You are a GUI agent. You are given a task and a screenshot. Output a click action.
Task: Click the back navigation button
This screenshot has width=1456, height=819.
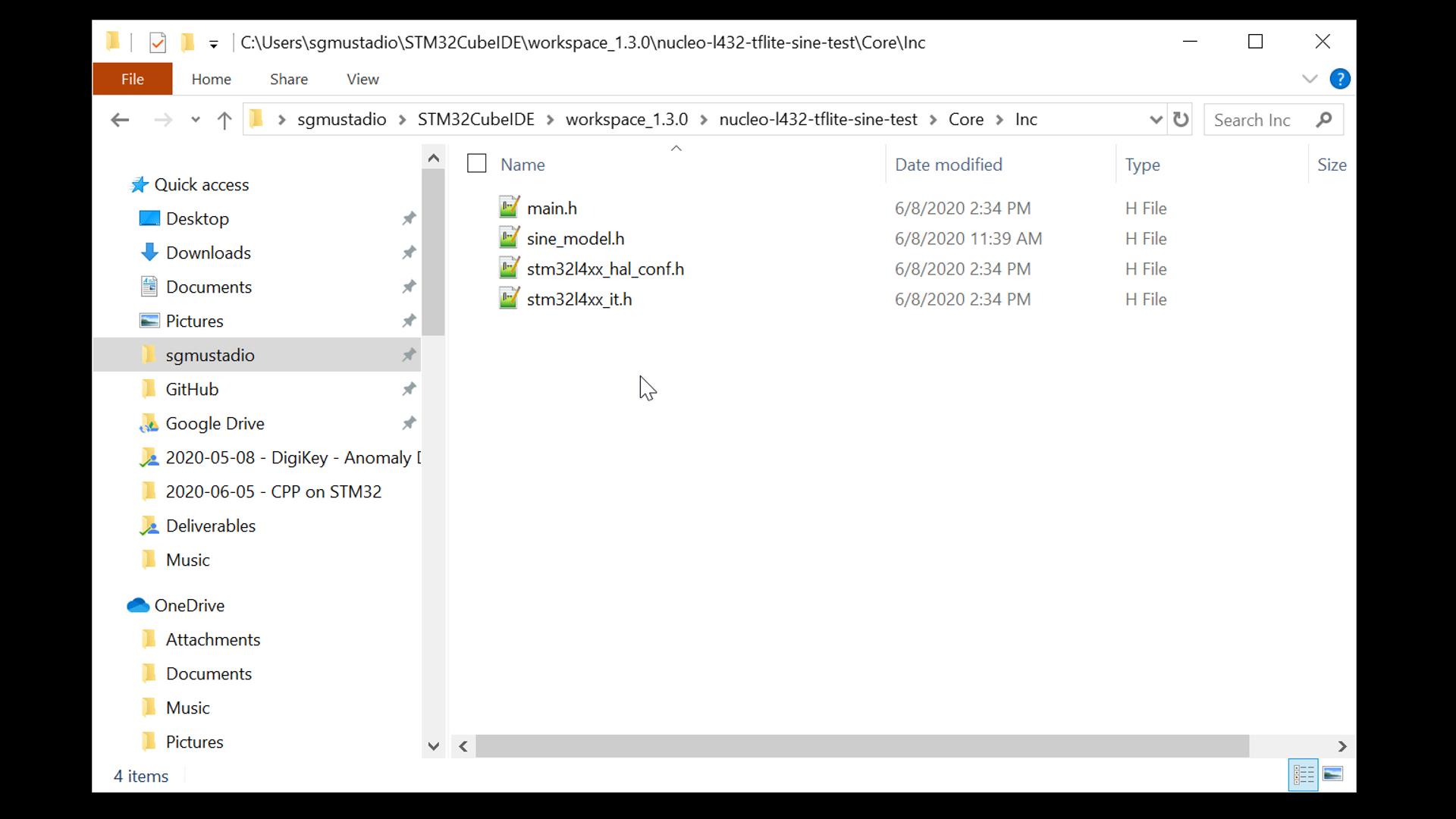pos(119,119)
